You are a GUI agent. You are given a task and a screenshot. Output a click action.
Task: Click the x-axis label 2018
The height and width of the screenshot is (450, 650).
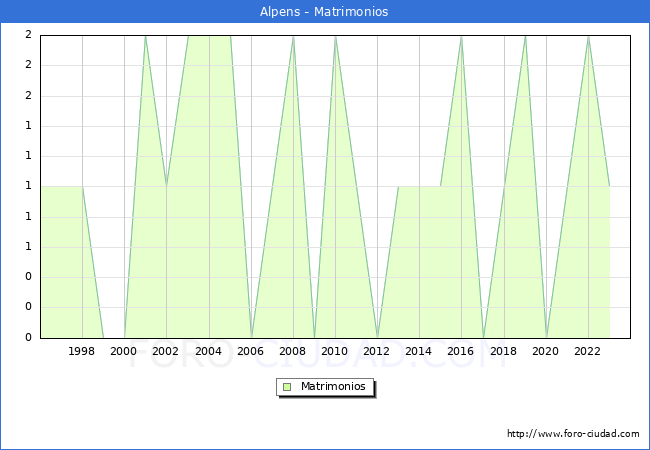pos(503,351)
